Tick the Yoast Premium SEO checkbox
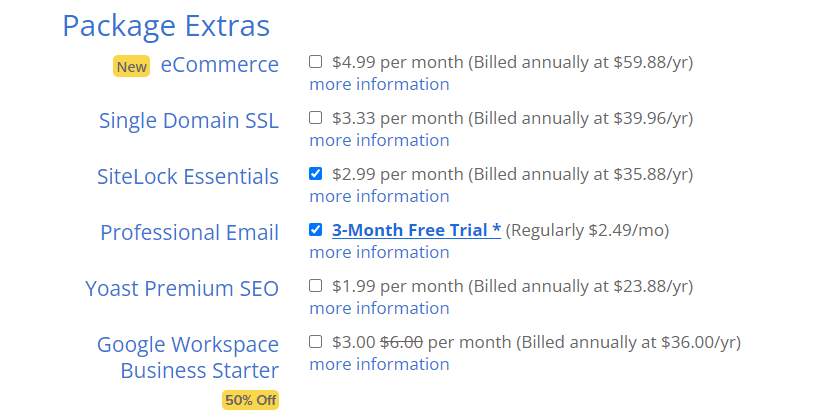The width and height of the screenshot is (833, 418). point(316,286)
